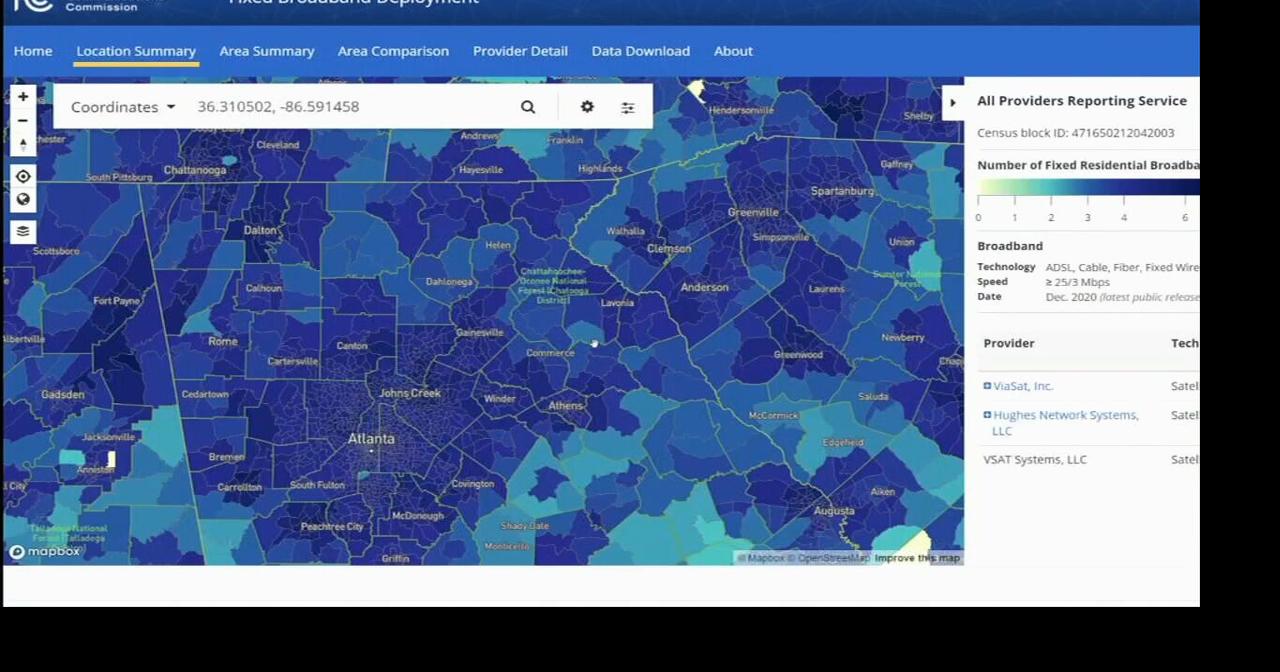
Task: Click Chattanooga label on the map
Action: pyautogui.click(x=195, y=170)
